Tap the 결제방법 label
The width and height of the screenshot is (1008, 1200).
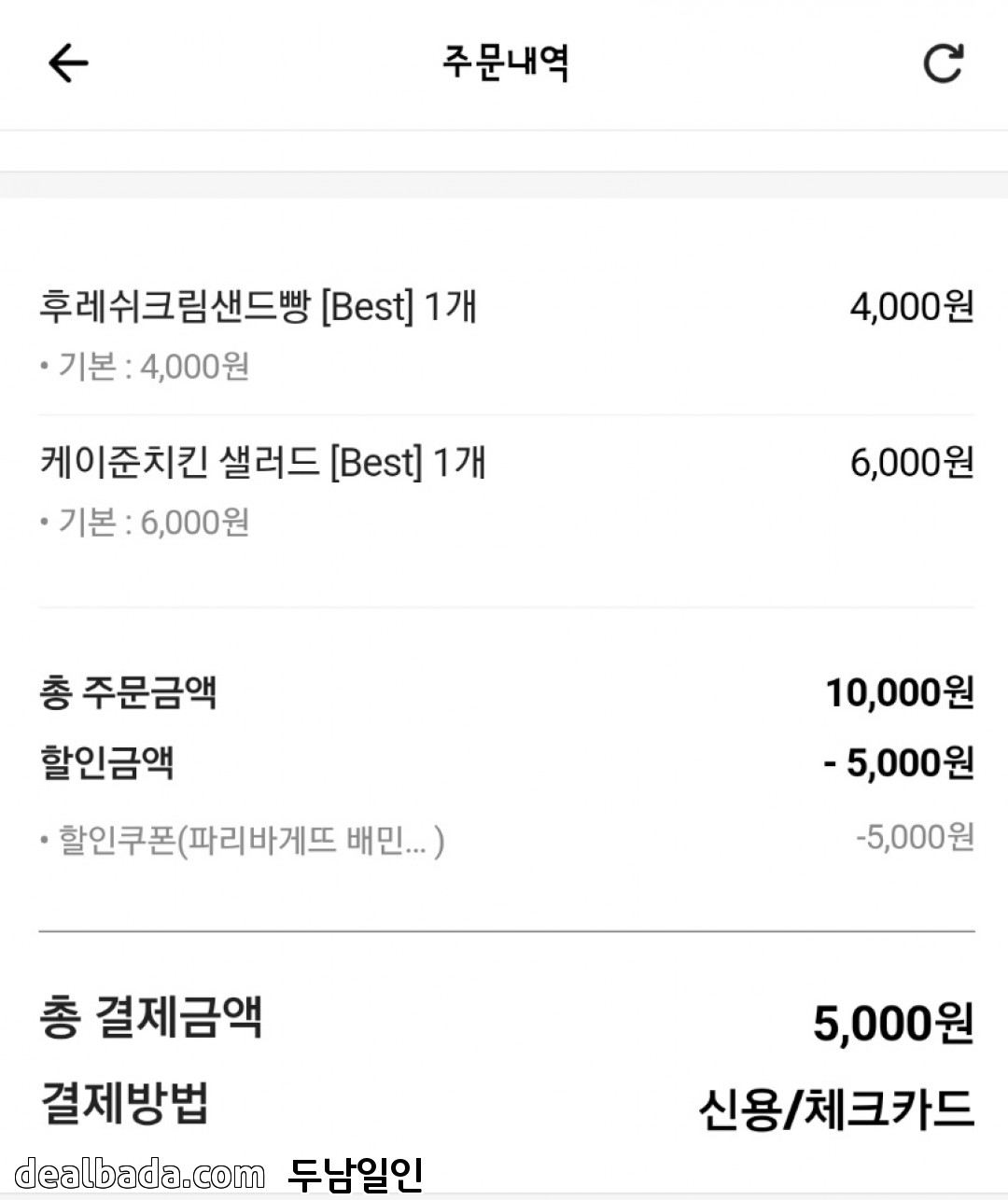click(124, 1104)
